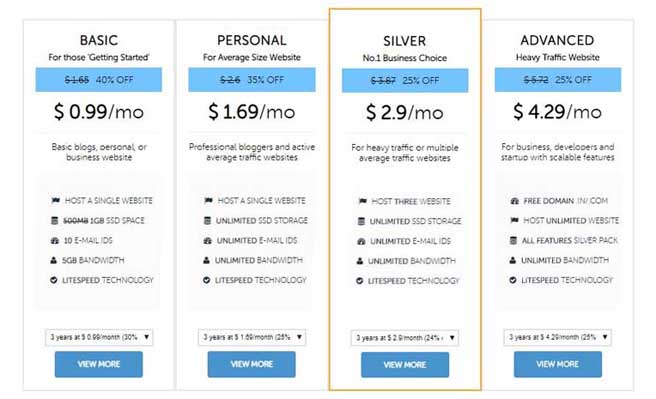
Task: Click the user icon next to 5GB Bandwidth
Action: pyautogui.click(x=54, y=260)
